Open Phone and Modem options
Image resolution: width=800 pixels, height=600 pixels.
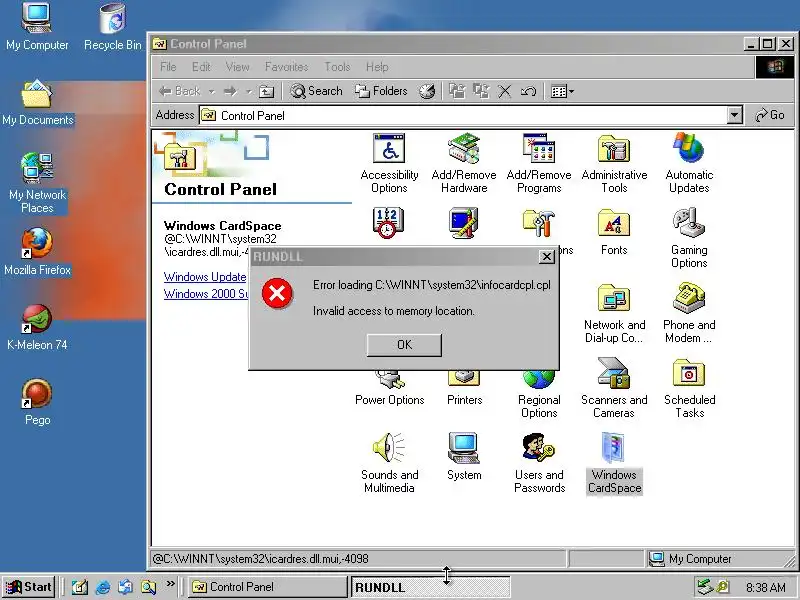tap(689, 313)
